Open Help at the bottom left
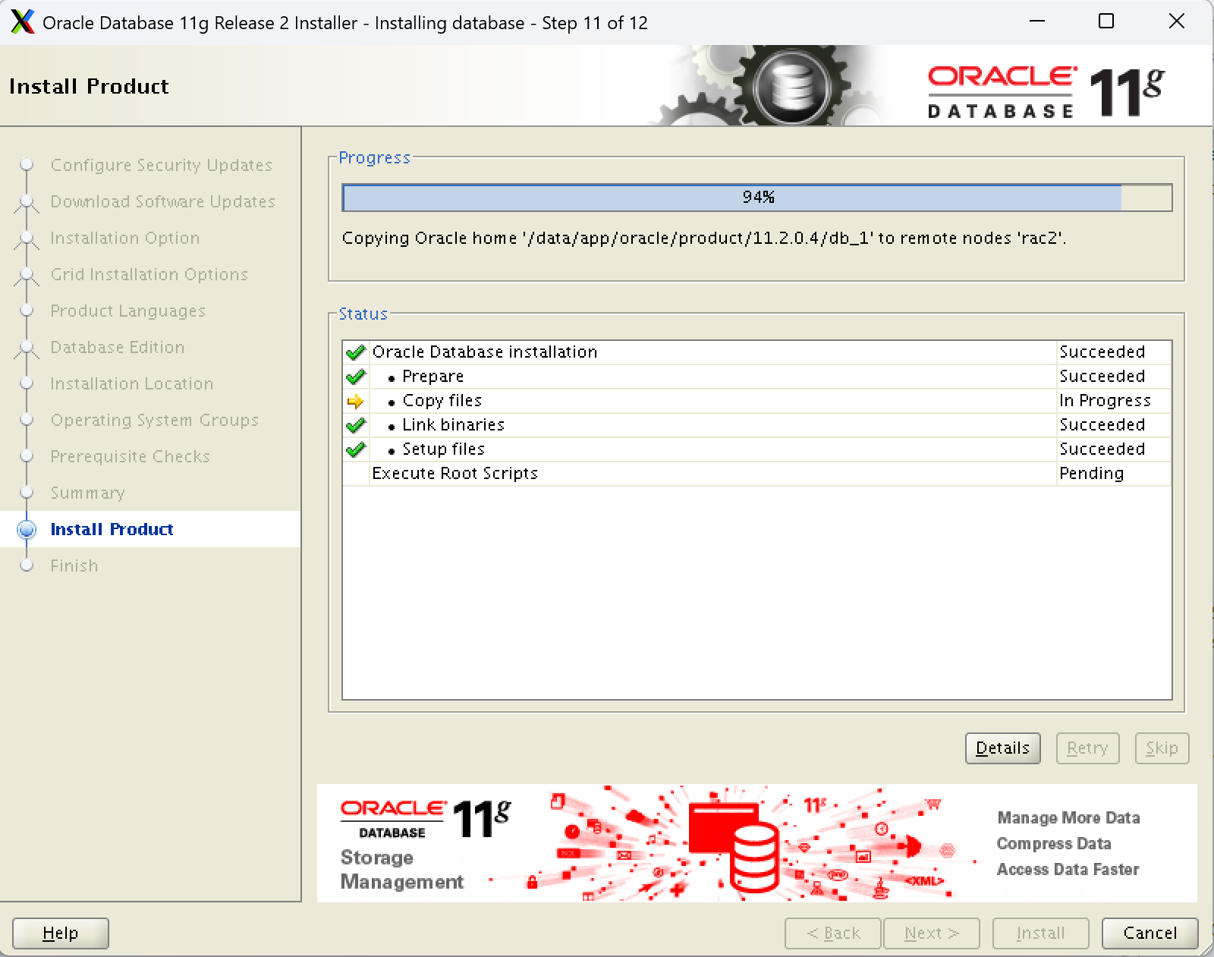Image resolution: width=1214 pixels, height=957 pixels. [x=60, y=933]
